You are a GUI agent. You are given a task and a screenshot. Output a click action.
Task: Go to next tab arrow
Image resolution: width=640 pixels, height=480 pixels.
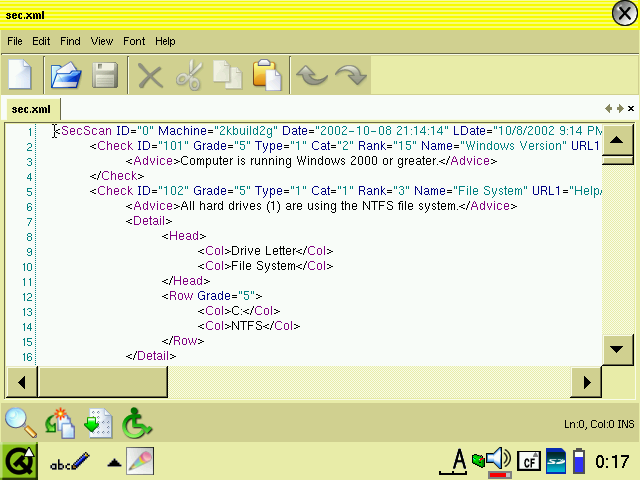click(620, 108)
